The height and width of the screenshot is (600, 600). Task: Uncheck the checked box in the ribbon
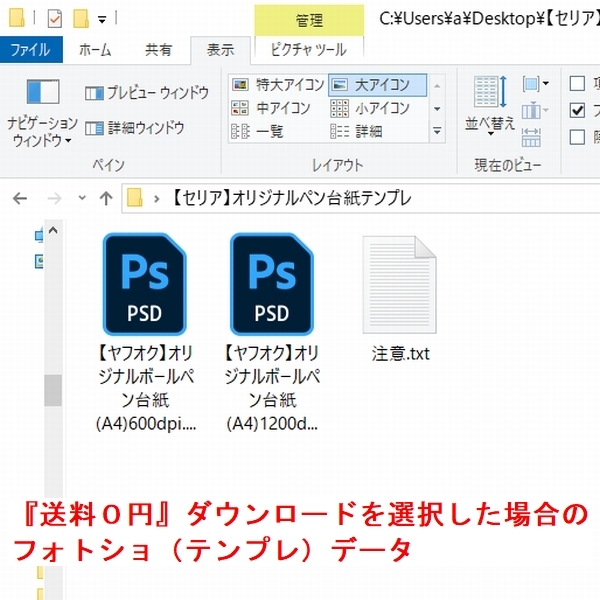(577, 110)
